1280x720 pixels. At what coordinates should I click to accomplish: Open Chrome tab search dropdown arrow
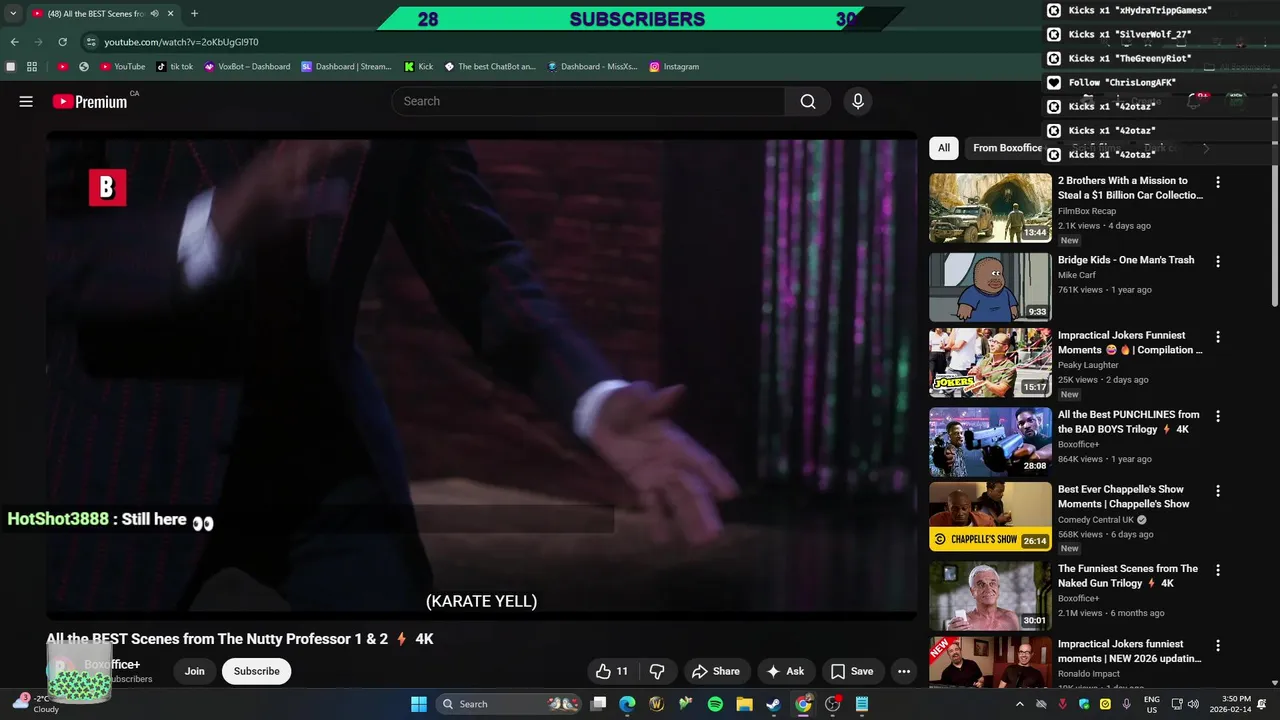tap(13, 14)
